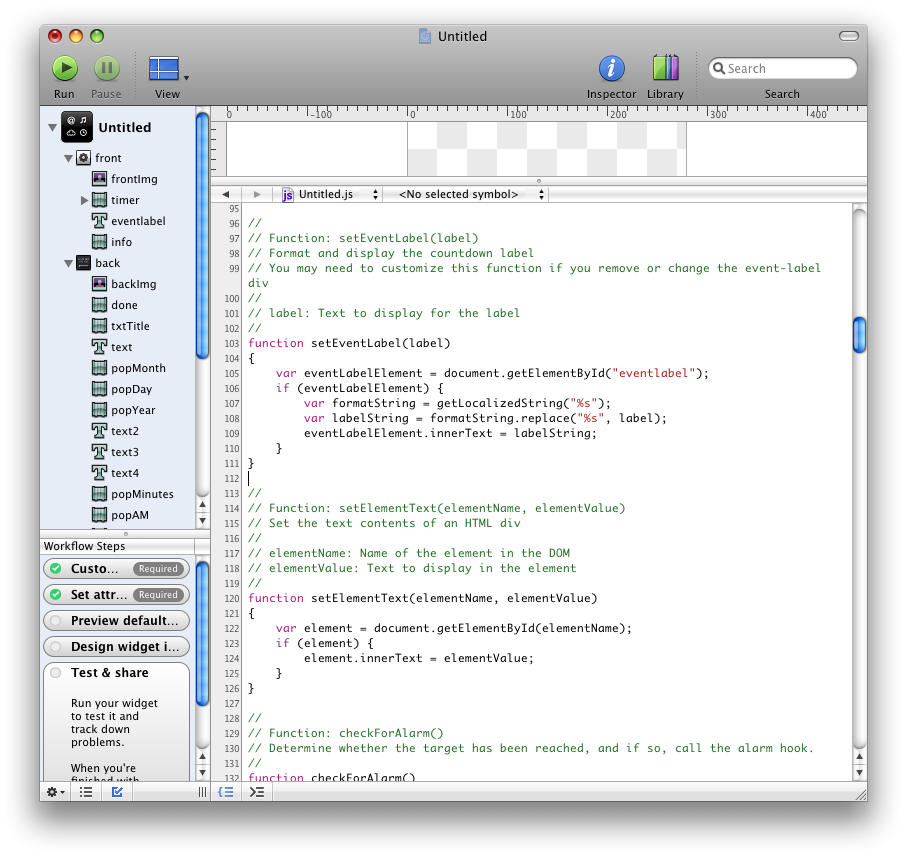This screenshot has width=907, height=856.
Task: Open the No selected symbol popup
Action: [471, 194]
